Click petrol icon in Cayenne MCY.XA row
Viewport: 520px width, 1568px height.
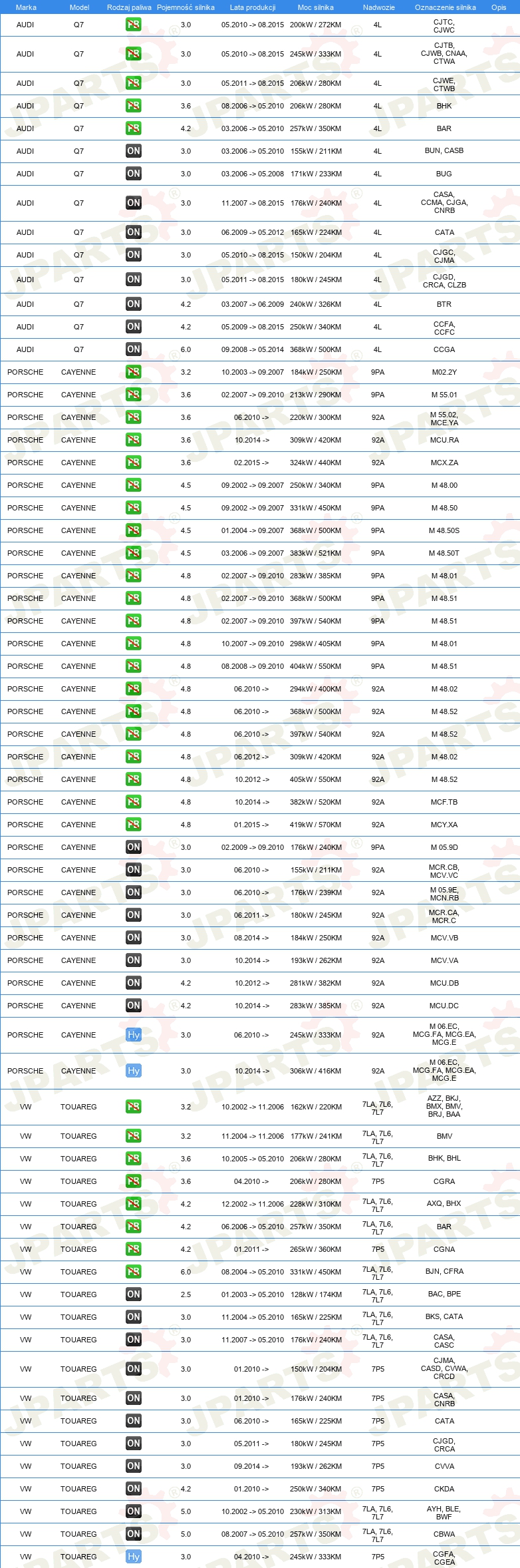click(133, 825)
